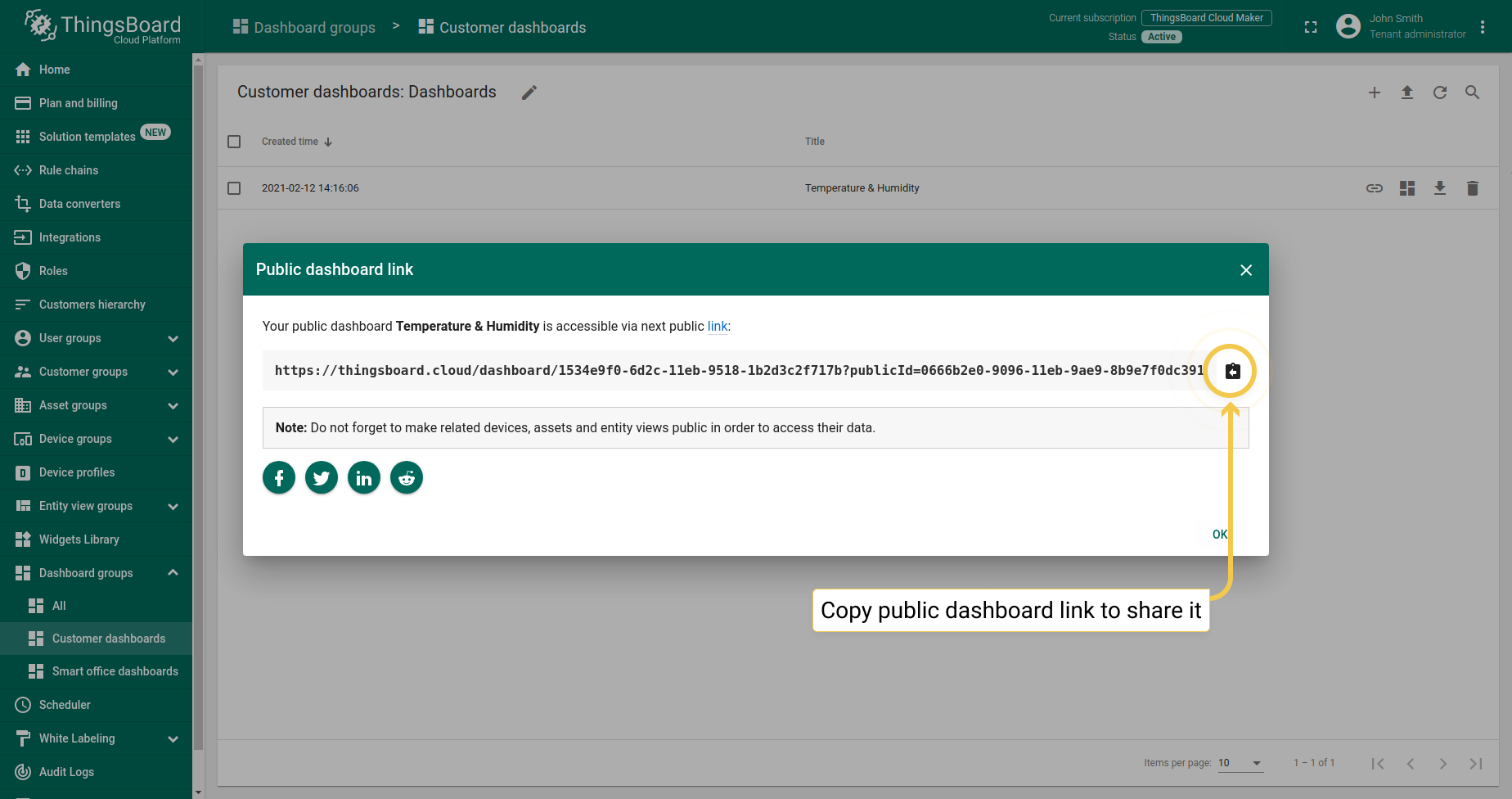
Task: Open Widgets Library page
Action: (97, 539)
